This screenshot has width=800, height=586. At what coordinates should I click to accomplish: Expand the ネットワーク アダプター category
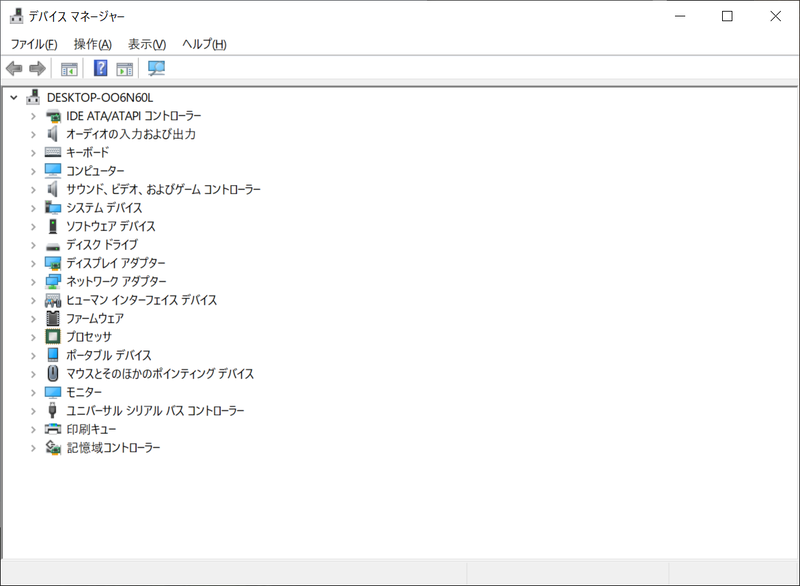point(33,282)
